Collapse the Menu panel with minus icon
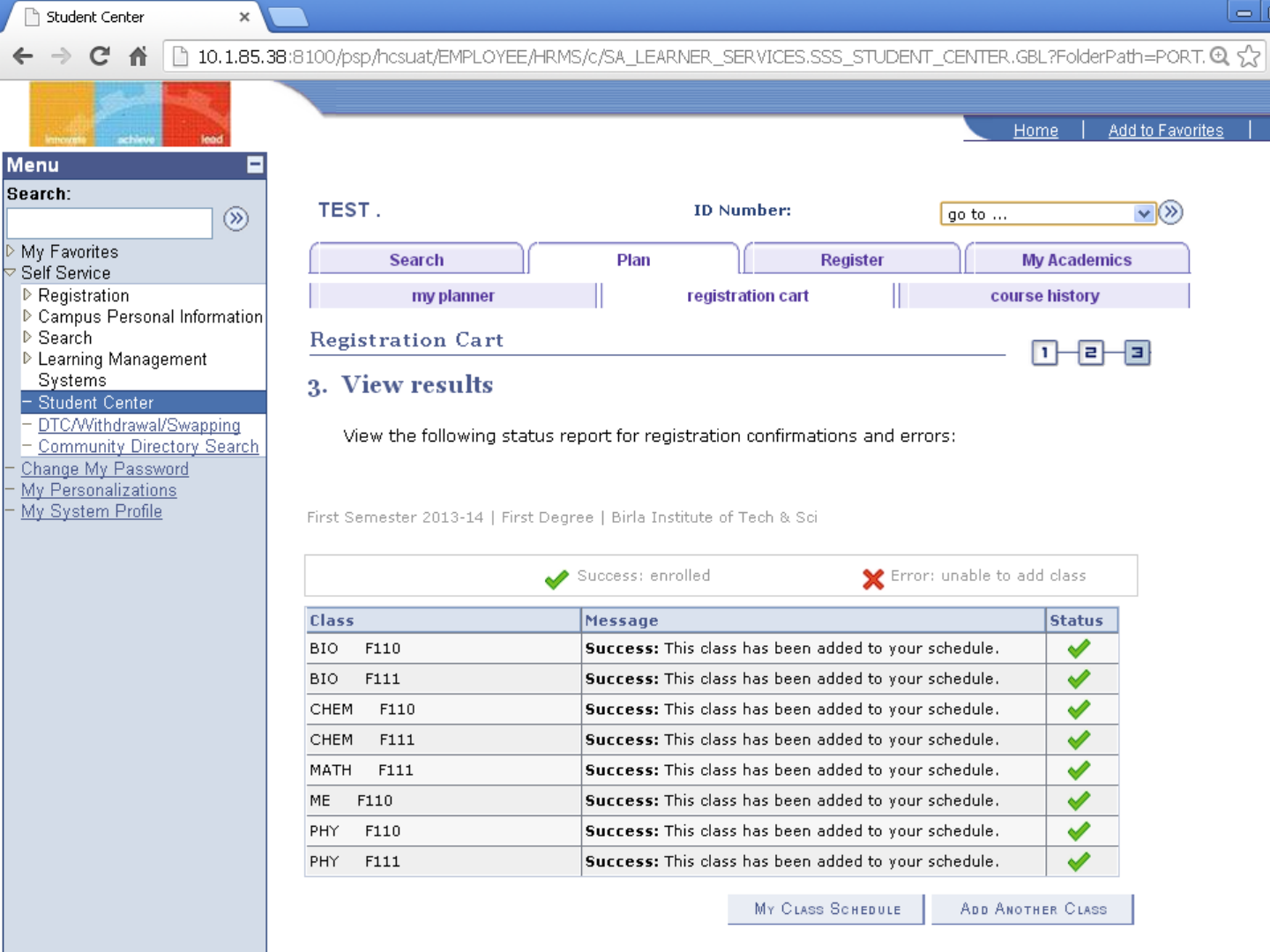 255,165
